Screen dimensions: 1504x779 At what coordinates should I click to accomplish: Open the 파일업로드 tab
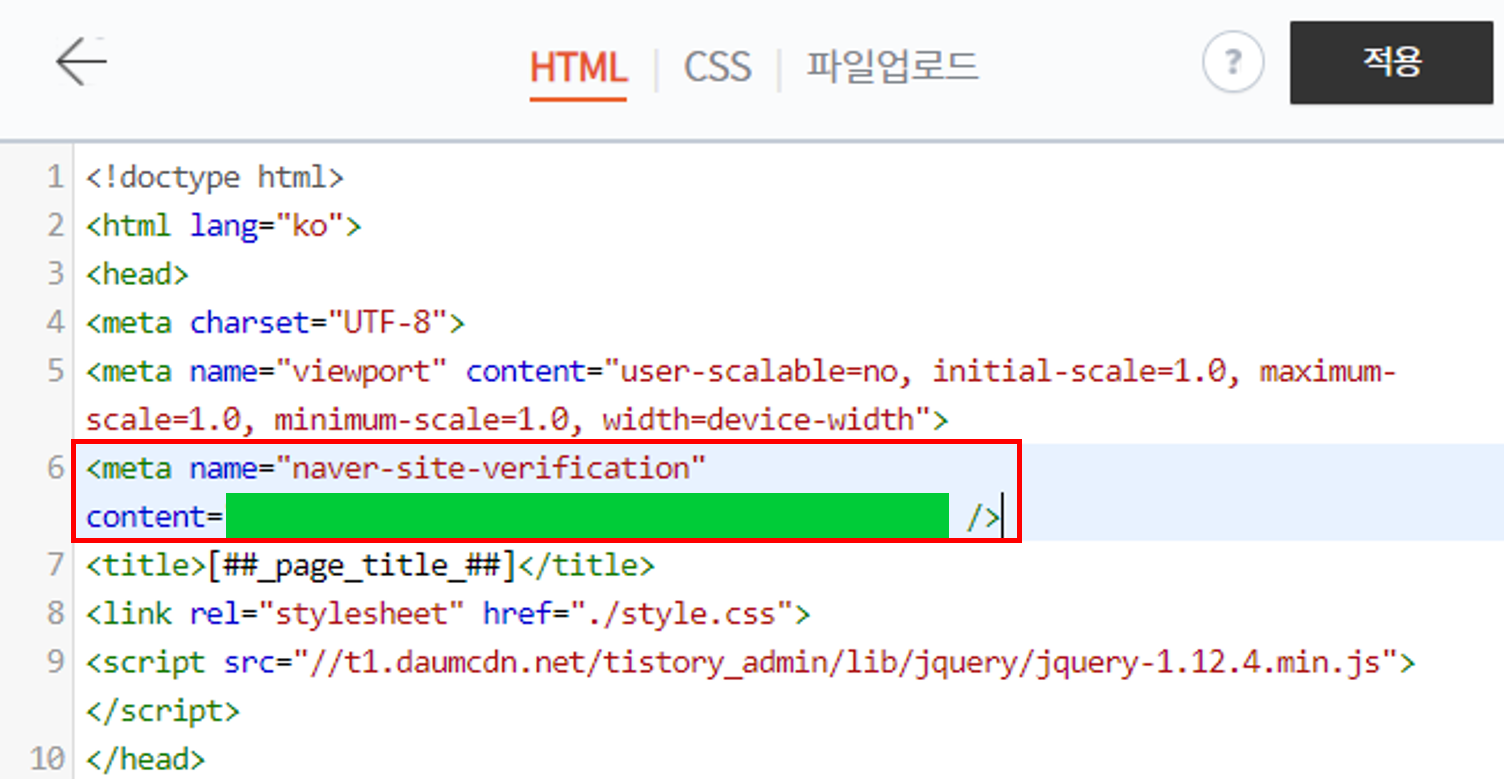point(892,67)
